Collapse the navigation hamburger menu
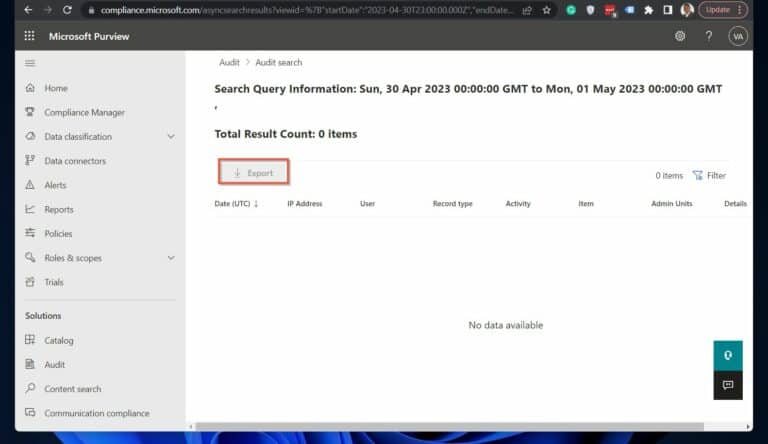Viewport: 768px width, 444px height. tap(30, 63)
